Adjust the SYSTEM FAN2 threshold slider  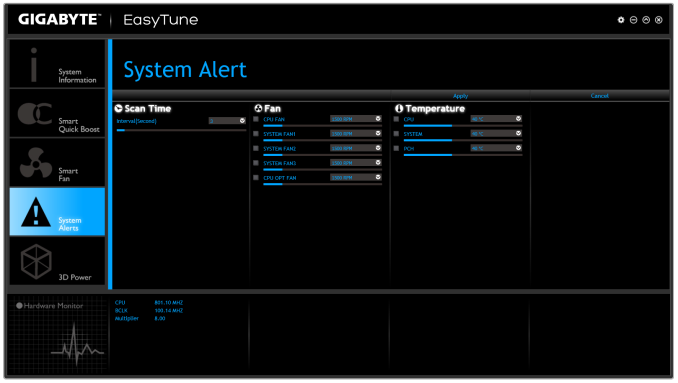[x=323, y=155]
